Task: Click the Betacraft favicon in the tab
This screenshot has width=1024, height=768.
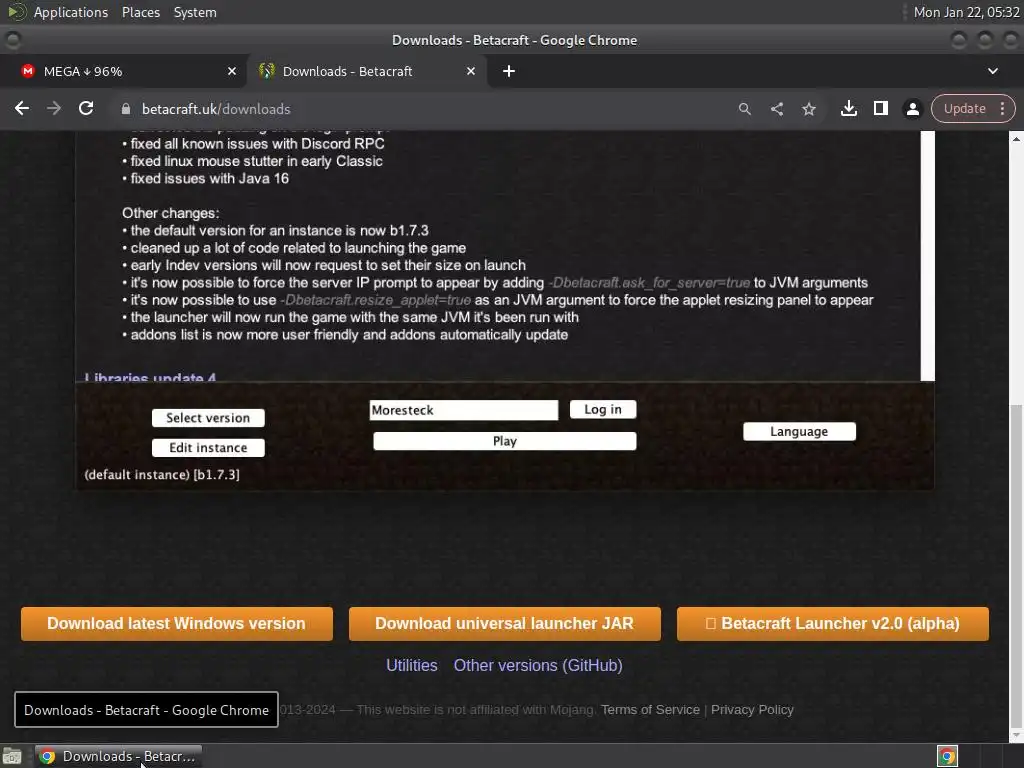Action: (266, 71)
